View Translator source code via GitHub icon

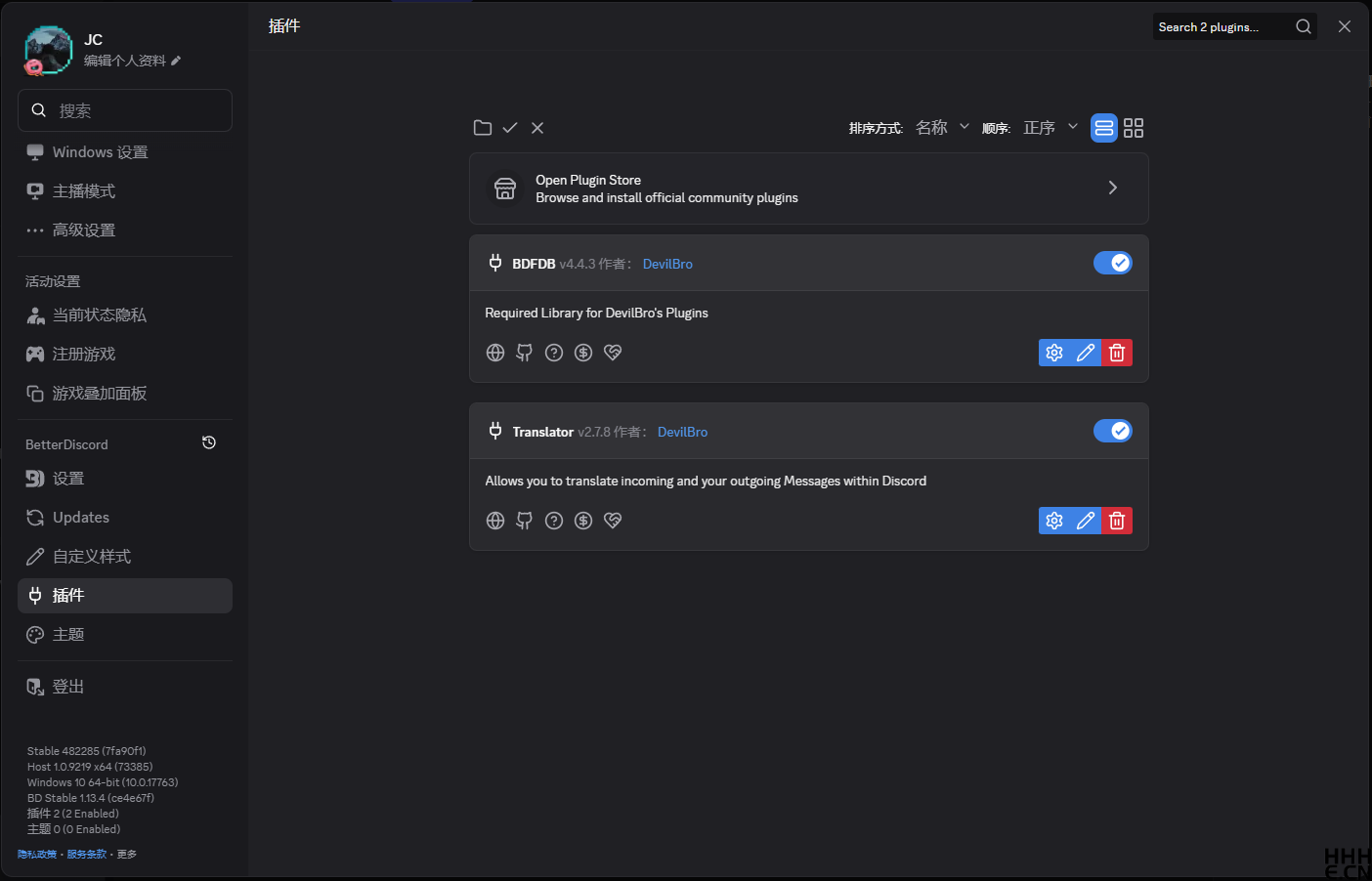[x=524, y=521]
